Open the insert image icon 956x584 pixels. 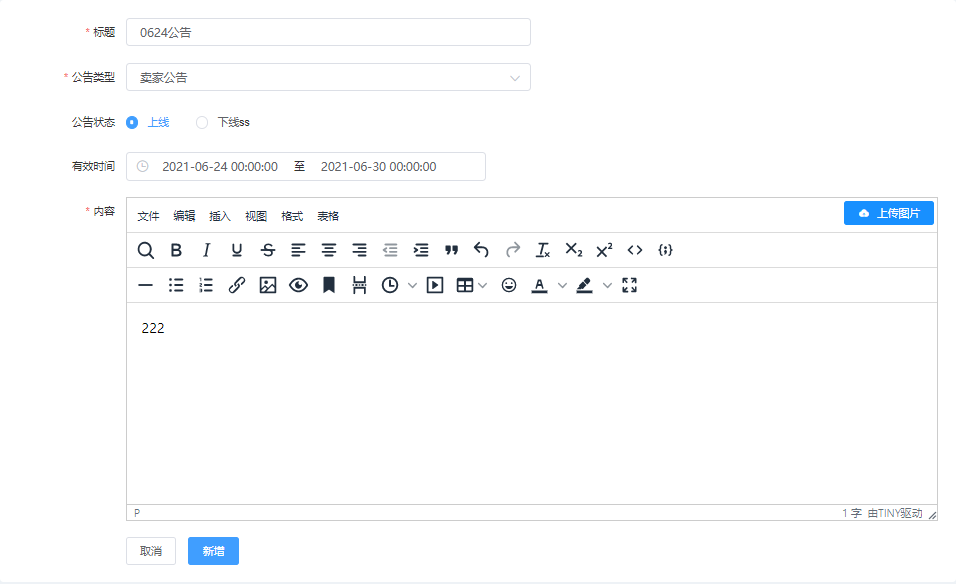click(x=267, y=285)
